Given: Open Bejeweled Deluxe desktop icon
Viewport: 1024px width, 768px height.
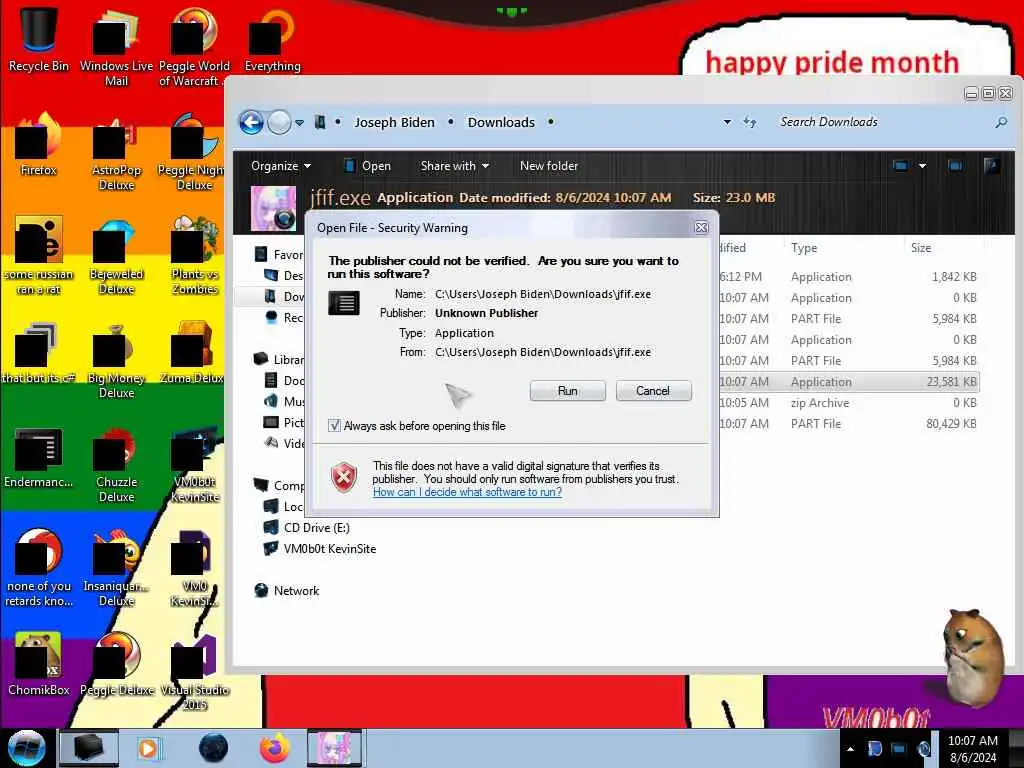Looking at the screenshot, I should tap(116, 256).
